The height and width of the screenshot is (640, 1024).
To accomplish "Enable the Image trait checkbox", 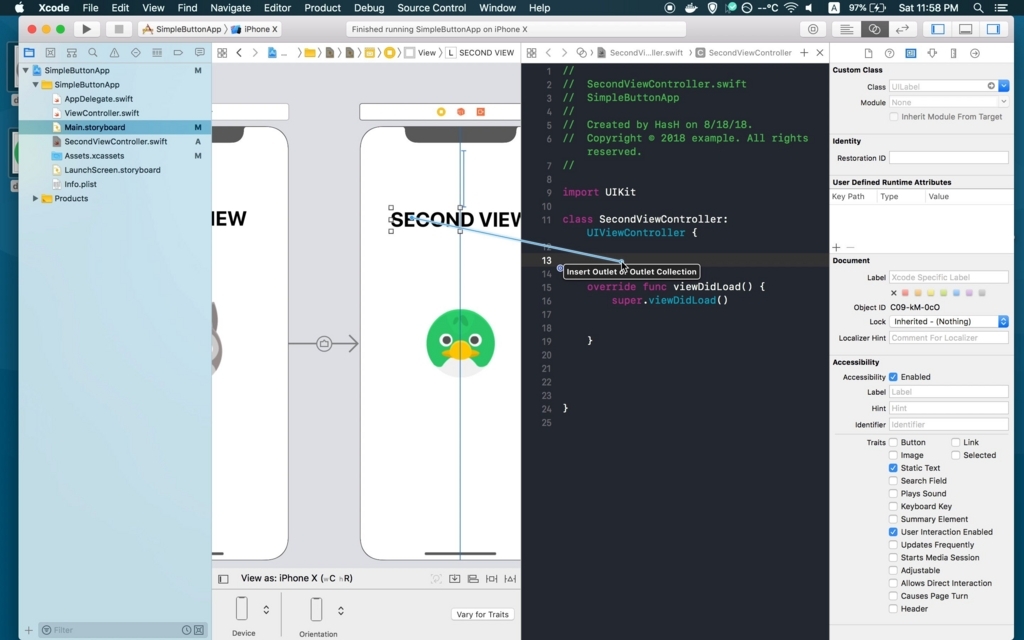I will [x=893, y=455].
